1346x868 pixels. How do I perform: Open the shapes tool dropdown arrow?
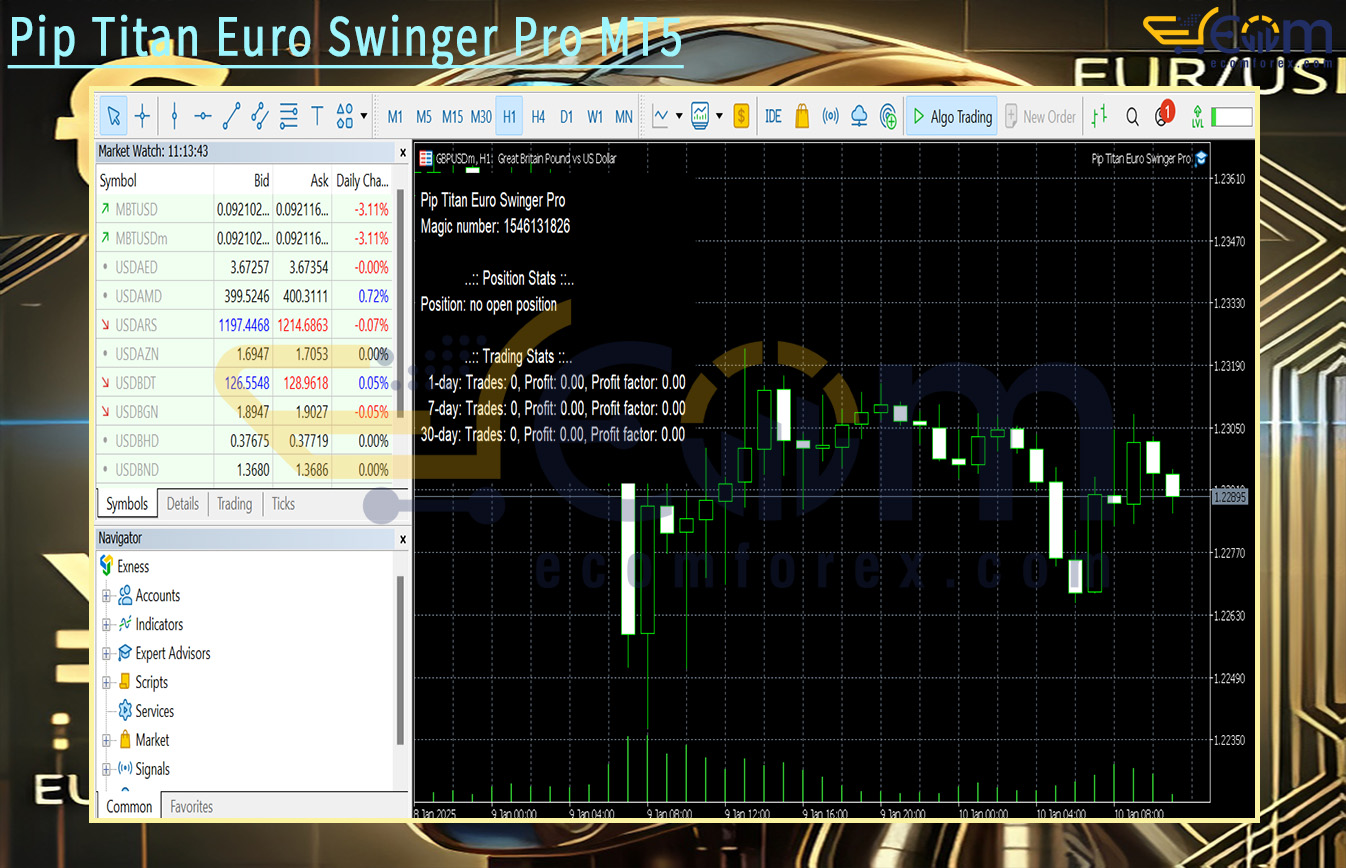click(364, 117)
